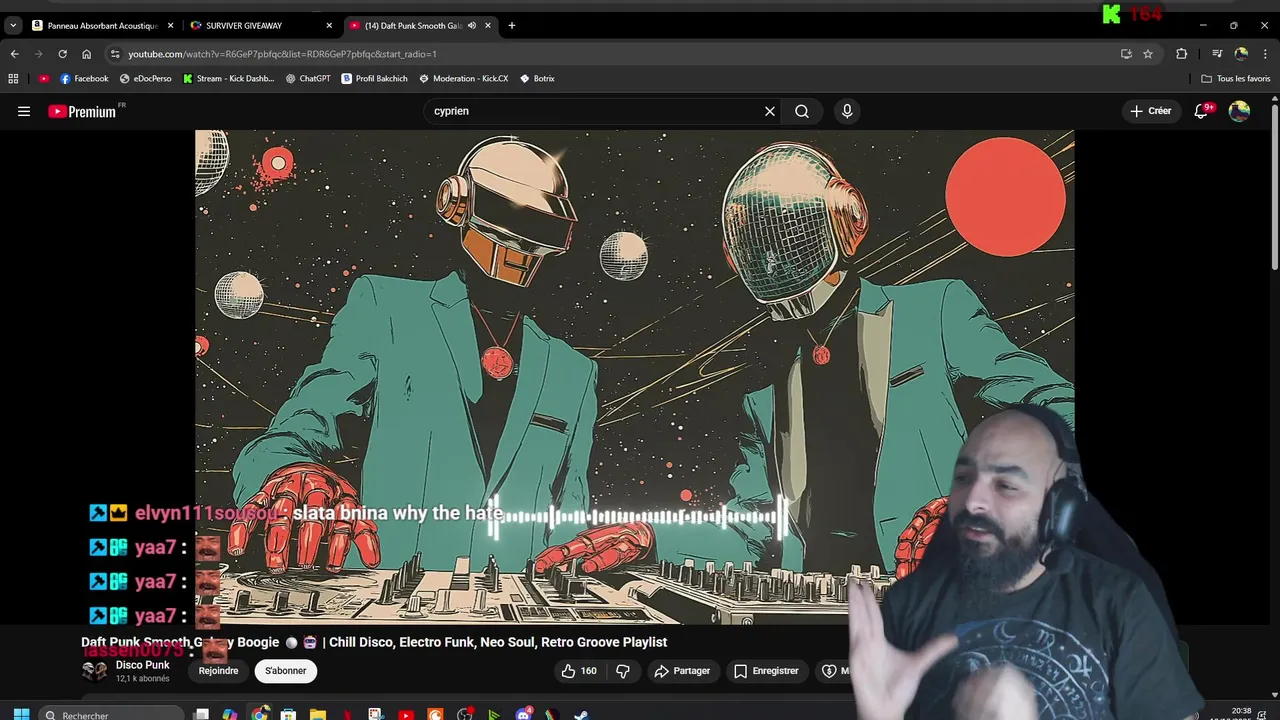Like the video with thumbs up
Image resolution: width=1280 pixels, height=720 pixels.
click(x=578, y=671)
